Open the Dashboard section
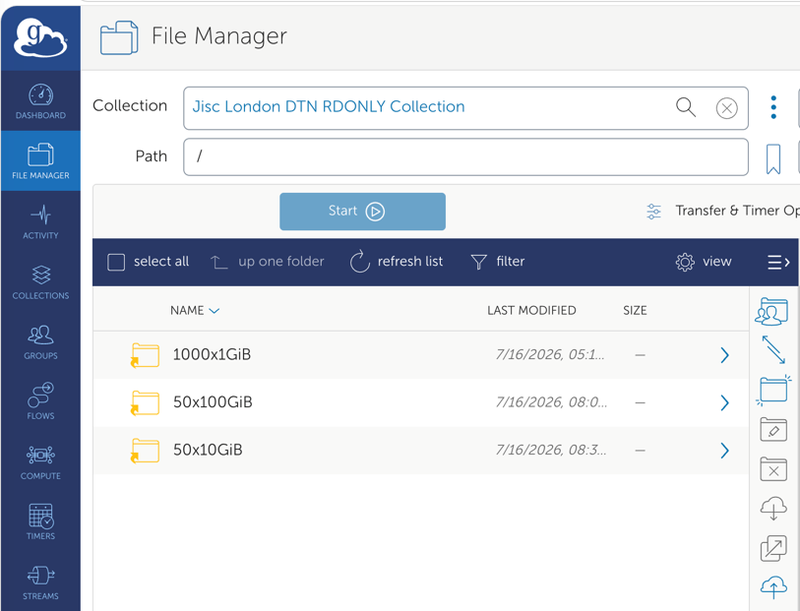The height and width of the screenshot is (611, 800). (x=40, y=101)
